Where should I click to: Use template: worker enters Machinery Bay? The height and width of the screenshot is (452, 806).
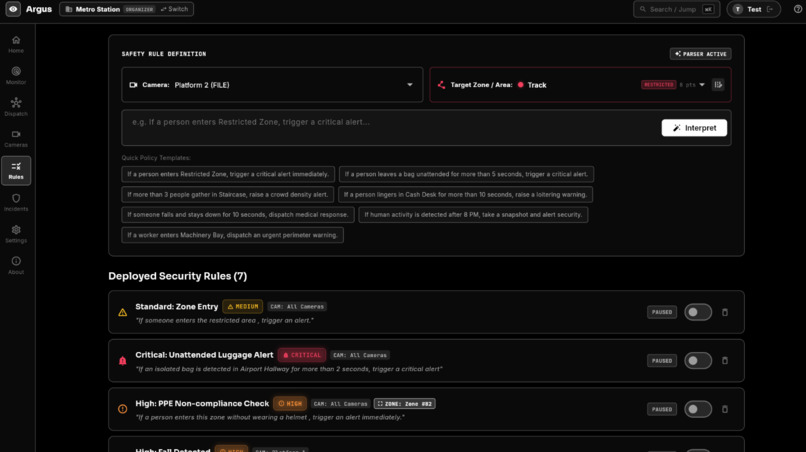click(232, 235)
